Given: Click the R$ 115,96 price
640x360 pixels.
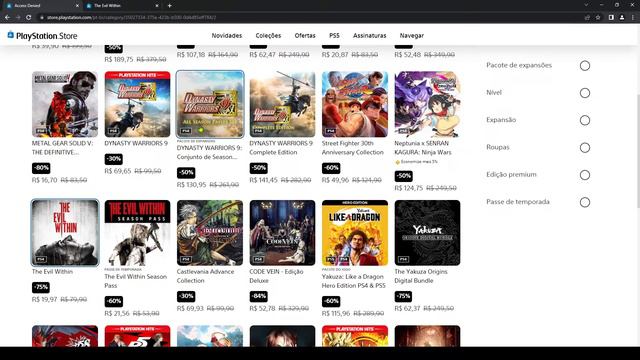Looking at the screenshot, I should 336,313.
